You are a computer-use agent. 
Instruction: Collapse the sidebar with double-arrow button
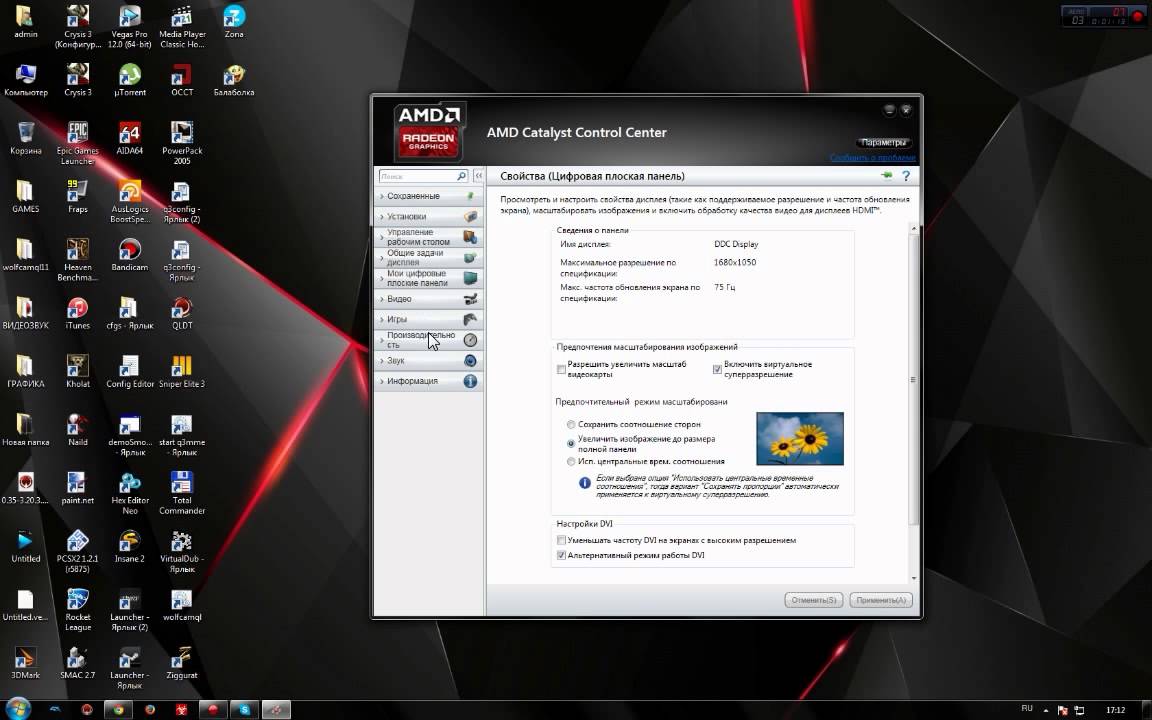478,176
